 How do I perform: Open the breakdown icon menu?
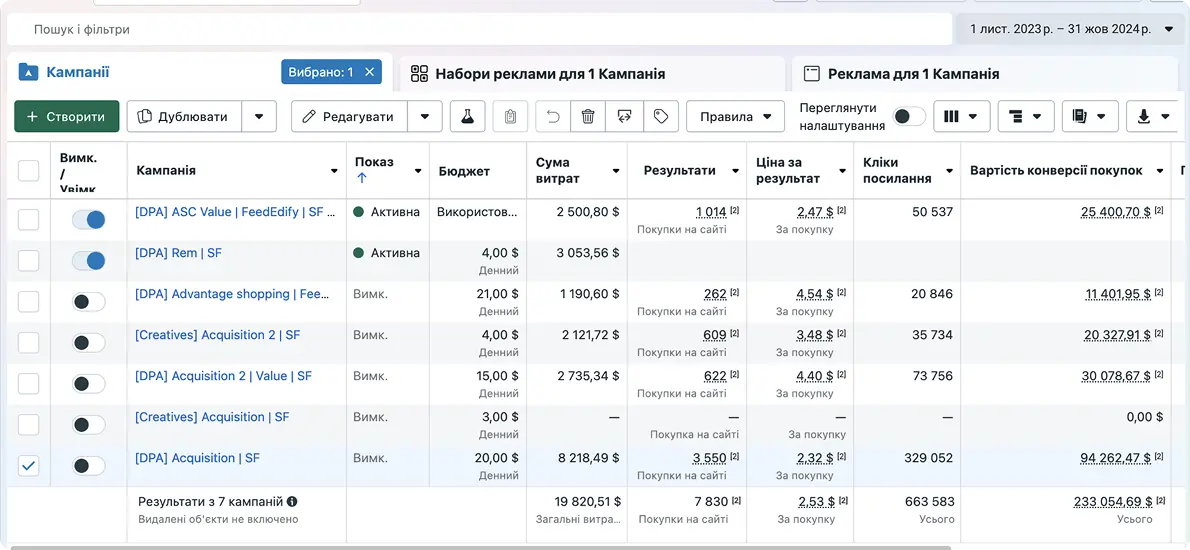1026,117
